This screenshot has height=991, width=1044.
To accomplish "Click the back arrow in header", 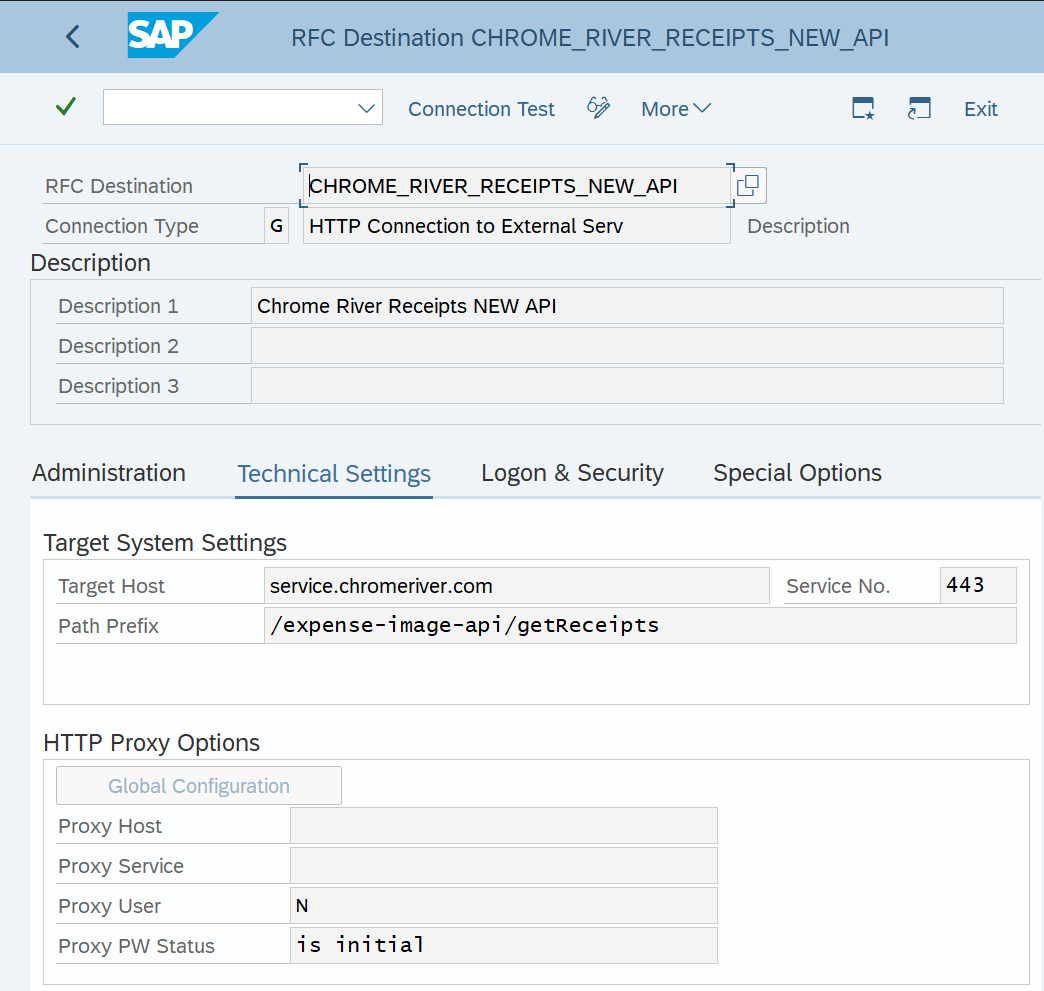I will coord(72,37).
